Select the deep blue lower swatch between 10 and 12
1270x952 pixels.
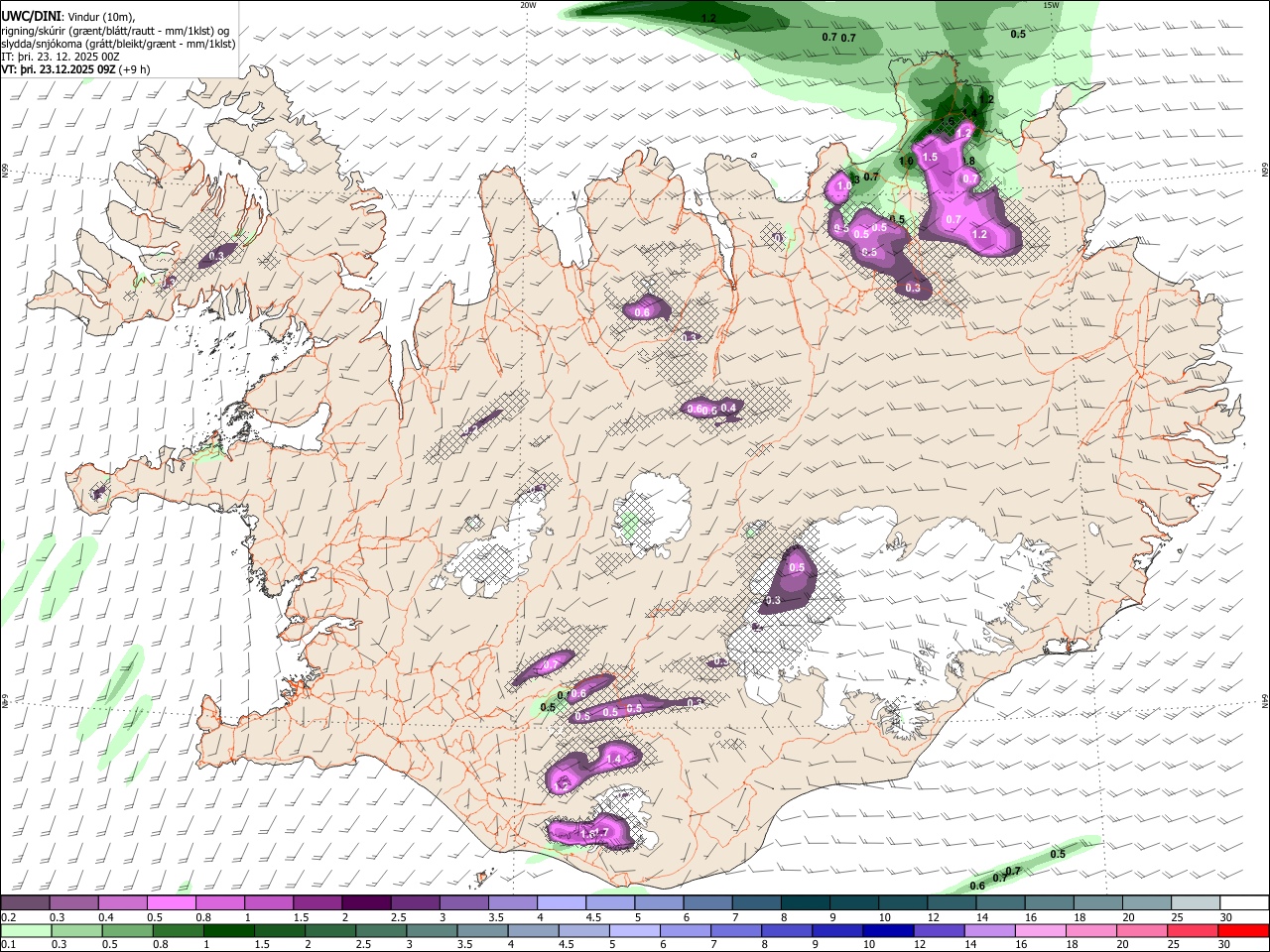pos(887,930)
